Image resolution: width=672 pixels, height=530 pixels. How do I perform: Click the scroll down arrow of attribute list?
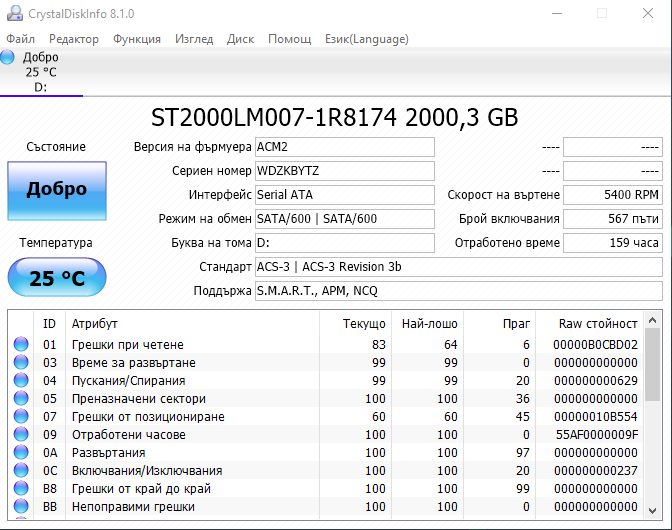tap(652, 510)
